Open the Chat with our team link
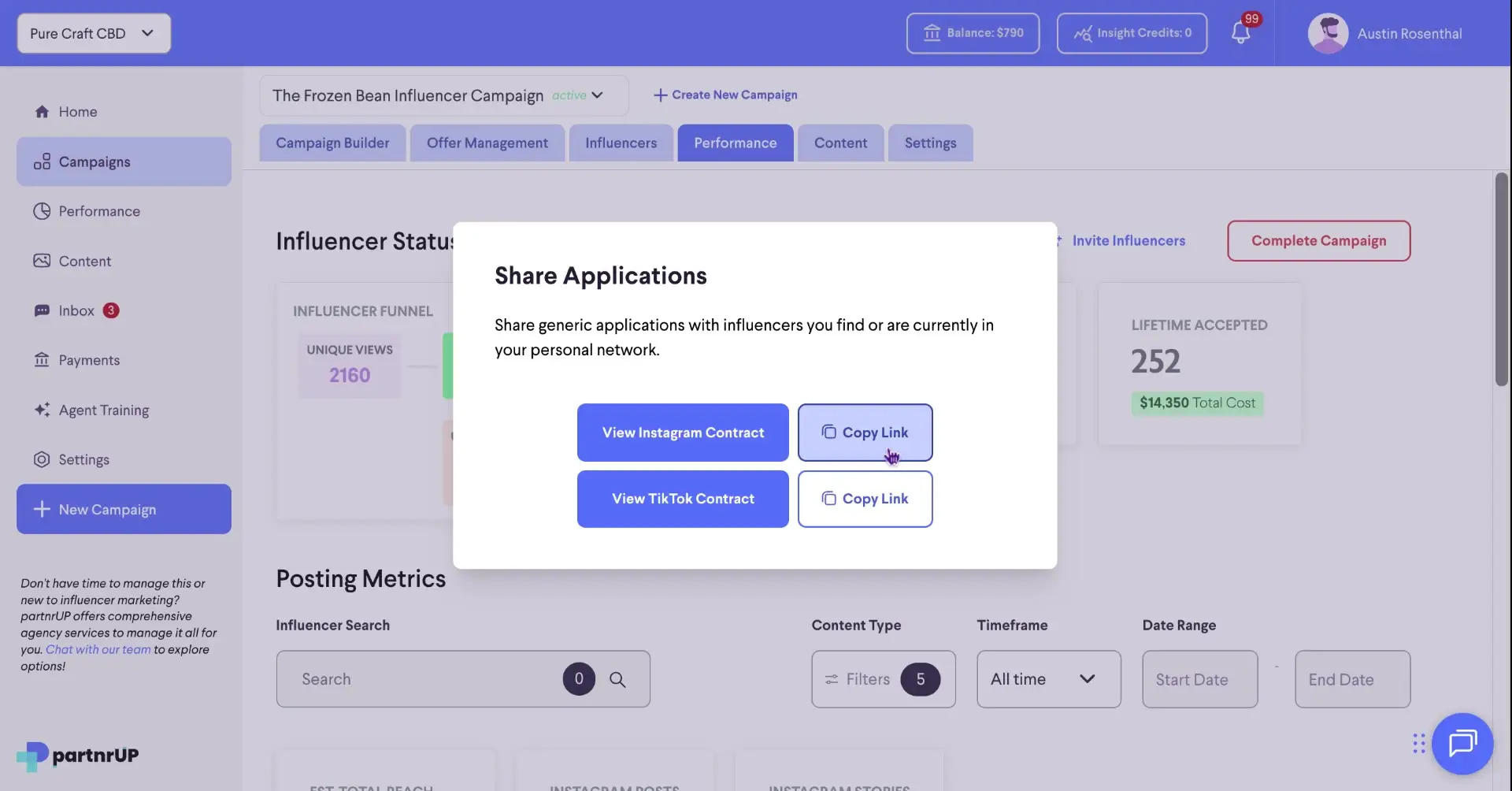 98,649
